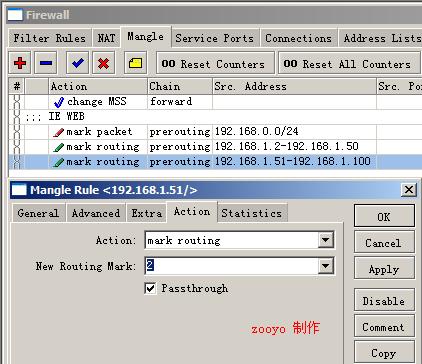This screenshot has height=364, width=422.
Task: Select mark packet rule row
Action: (x=215, y=132)
